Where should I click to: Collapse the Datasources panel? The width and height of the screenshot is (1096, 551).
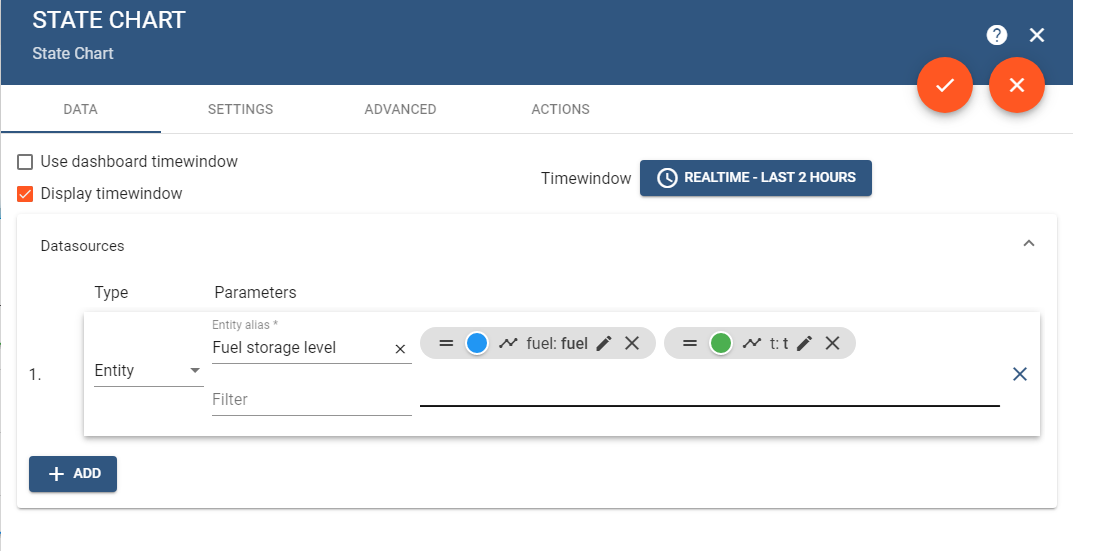(x=1028, y=244)
